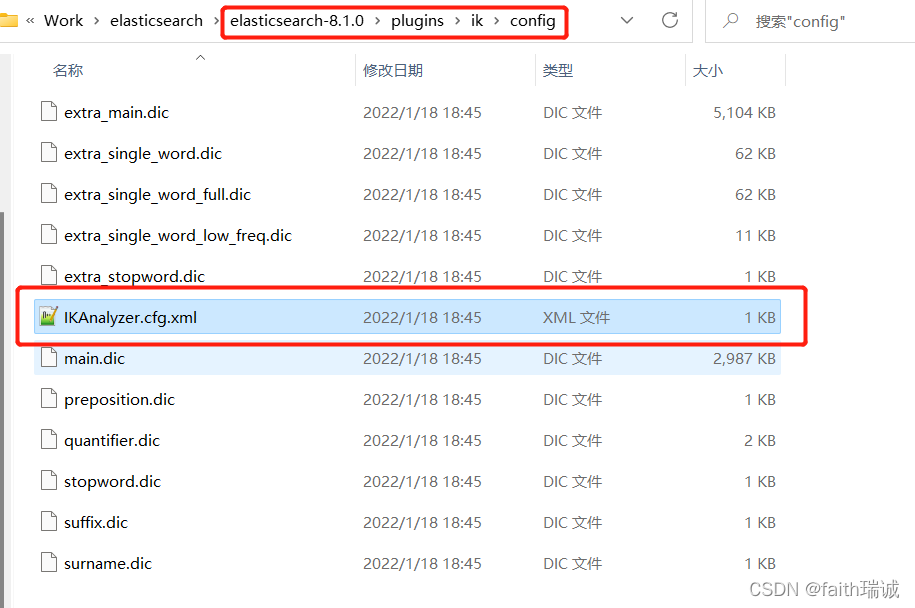The width and height of the screenshot is (915, 608).
Task: Click the XML 文件 type cell
Action: click(x=577, y=317)
